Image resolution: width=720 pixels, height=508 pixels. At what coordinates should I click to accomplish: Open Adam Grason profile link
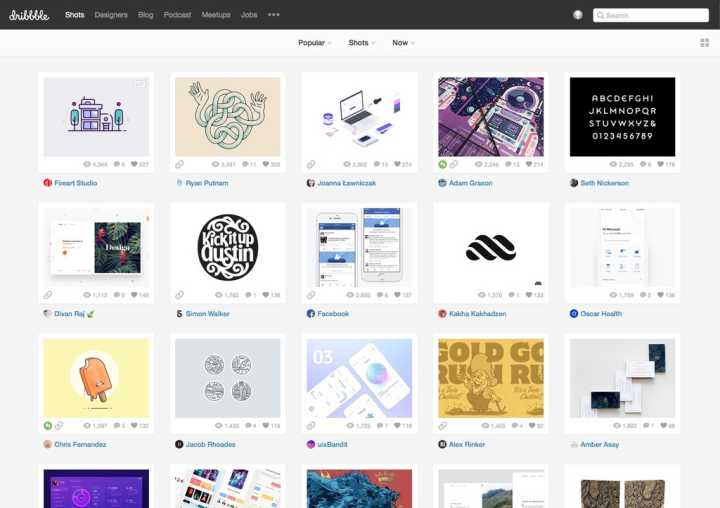click(x=470, y=183)
